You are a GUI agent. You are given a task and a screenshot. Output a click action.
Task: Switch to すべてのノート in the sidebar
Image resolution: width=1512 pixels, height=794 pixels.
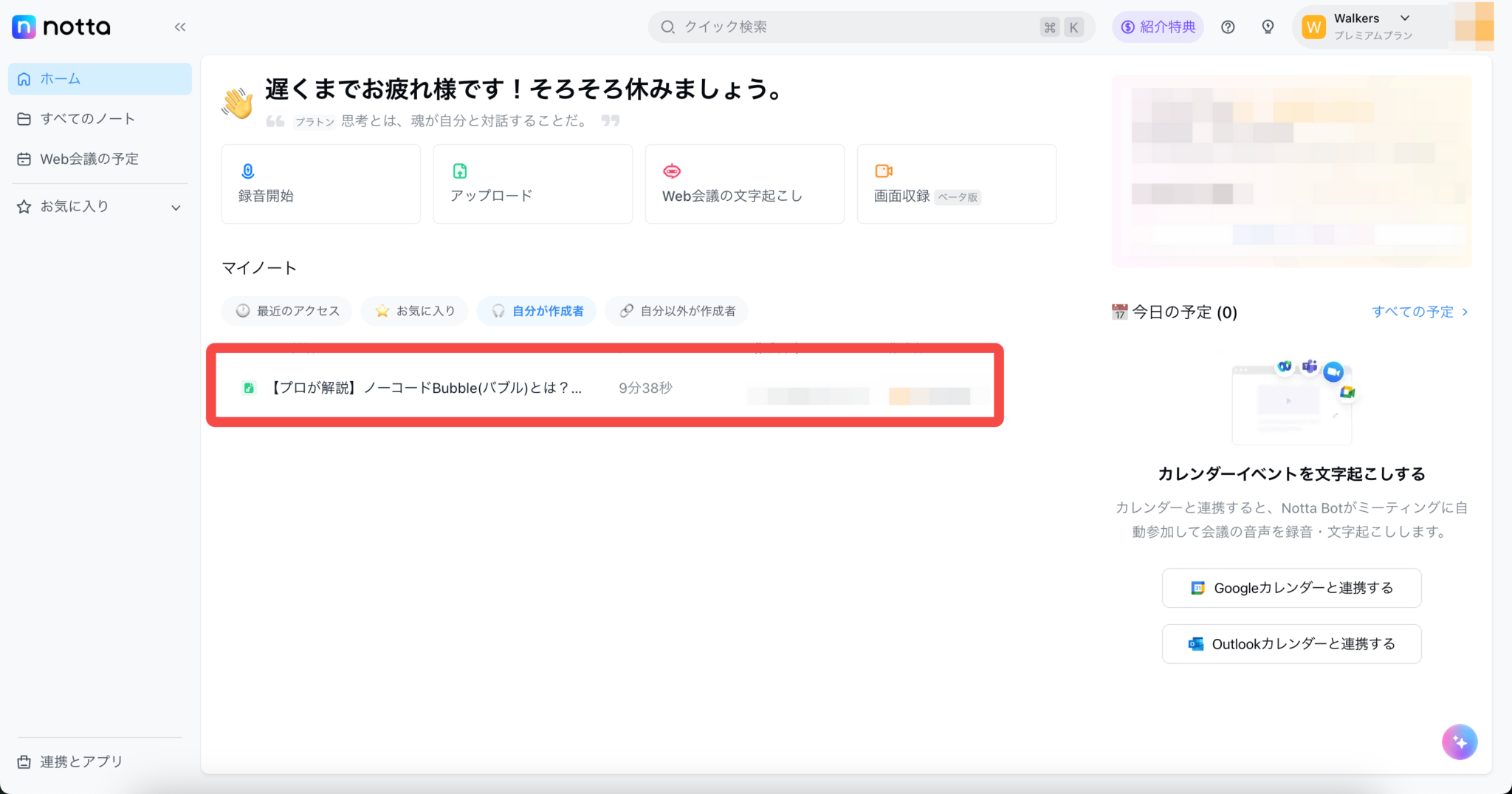pyautogui.click(x=87, y=118)
